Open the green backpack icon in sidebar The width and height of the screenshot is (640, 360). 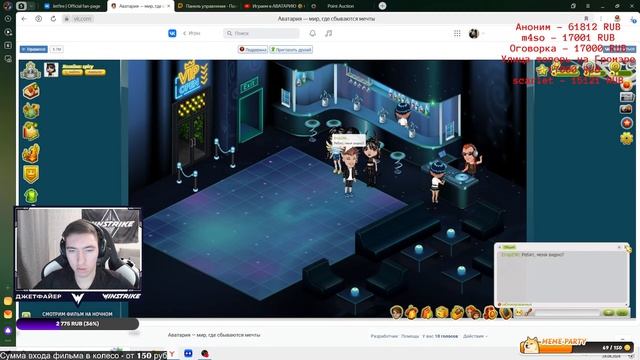click(x=31, y=196)
